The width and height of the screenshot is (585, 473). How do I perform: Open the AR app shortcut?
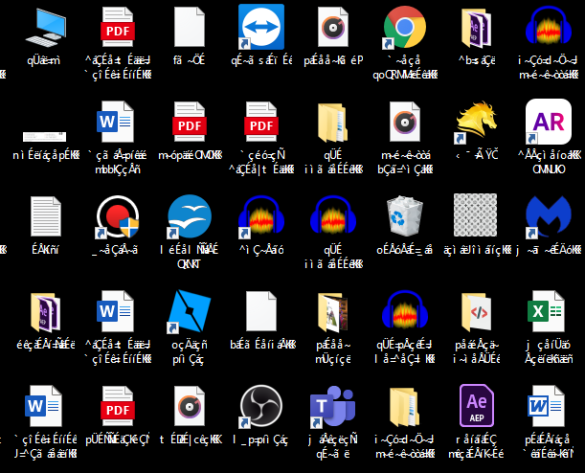548,122
